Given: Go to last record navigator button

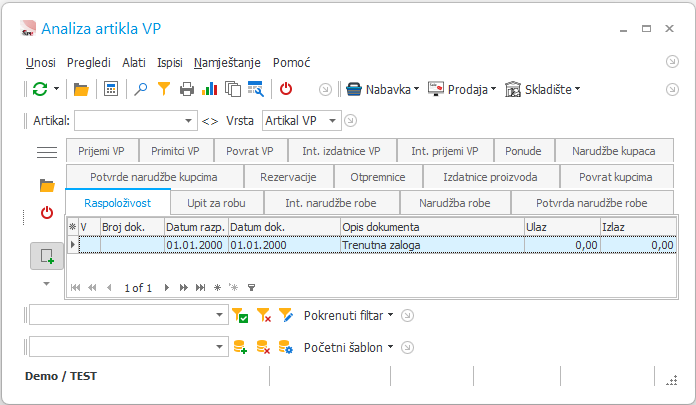Looking at the screenshot, I should (201, 288).
